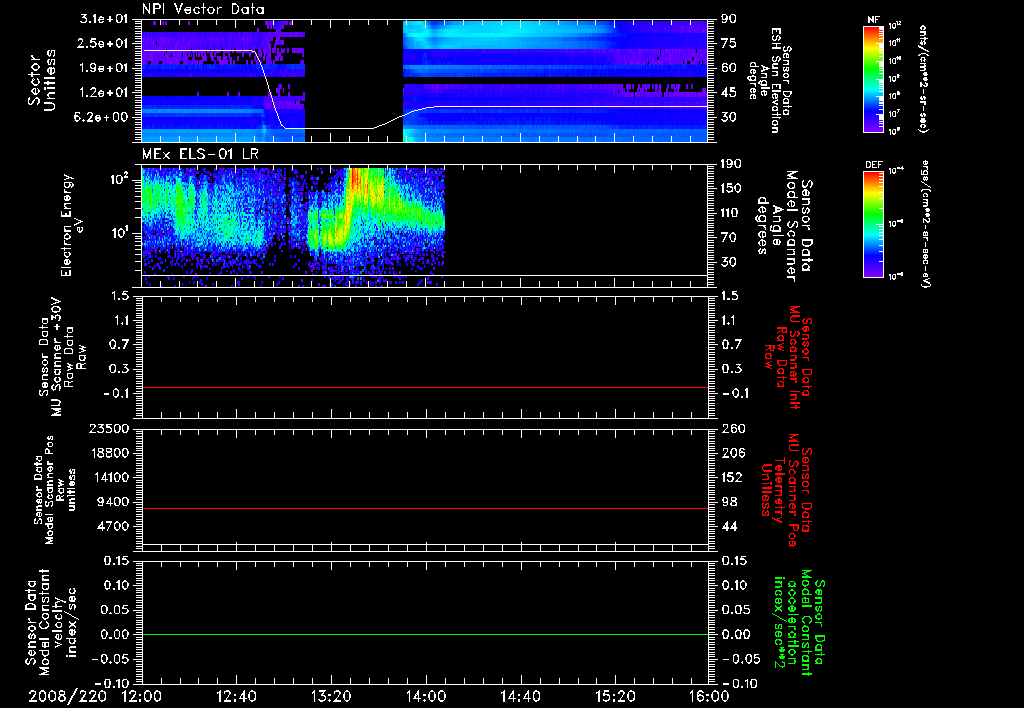
Task: Click the 3.1e+01 sector tick label
Action: click(104, 19)
